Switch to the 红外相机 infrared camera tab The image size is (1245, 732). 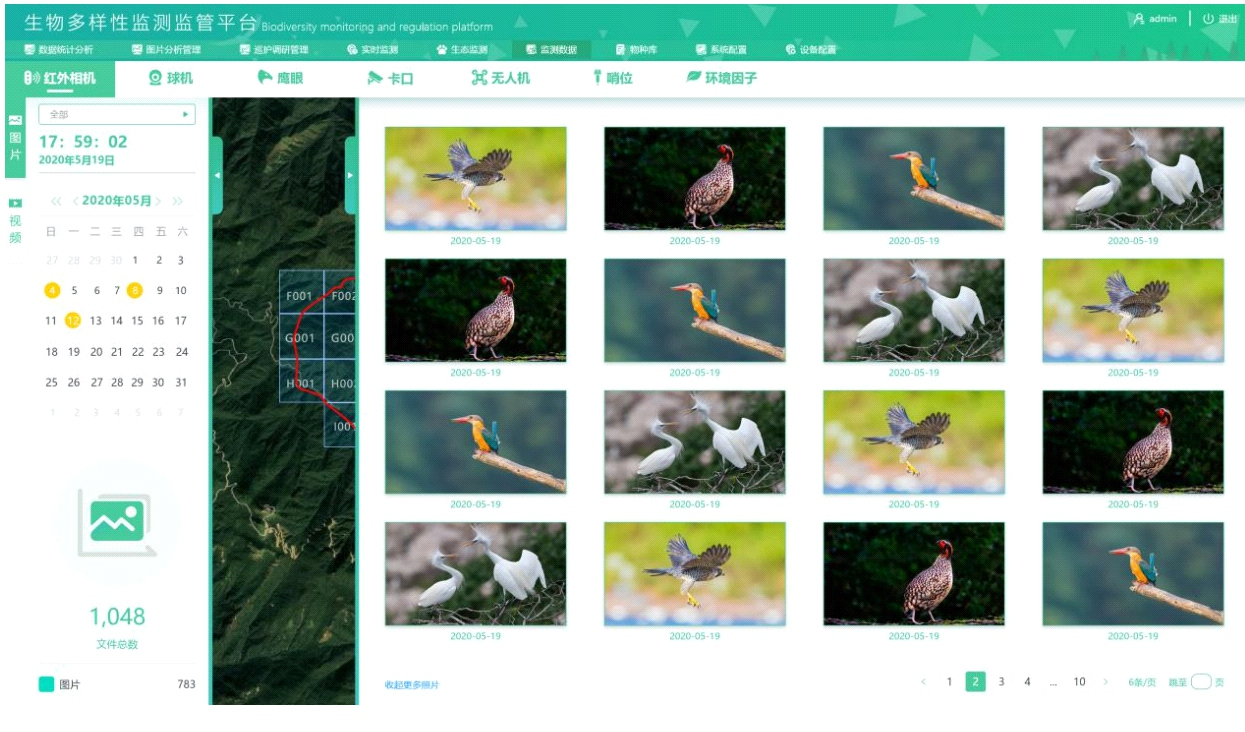coord(59,78)
